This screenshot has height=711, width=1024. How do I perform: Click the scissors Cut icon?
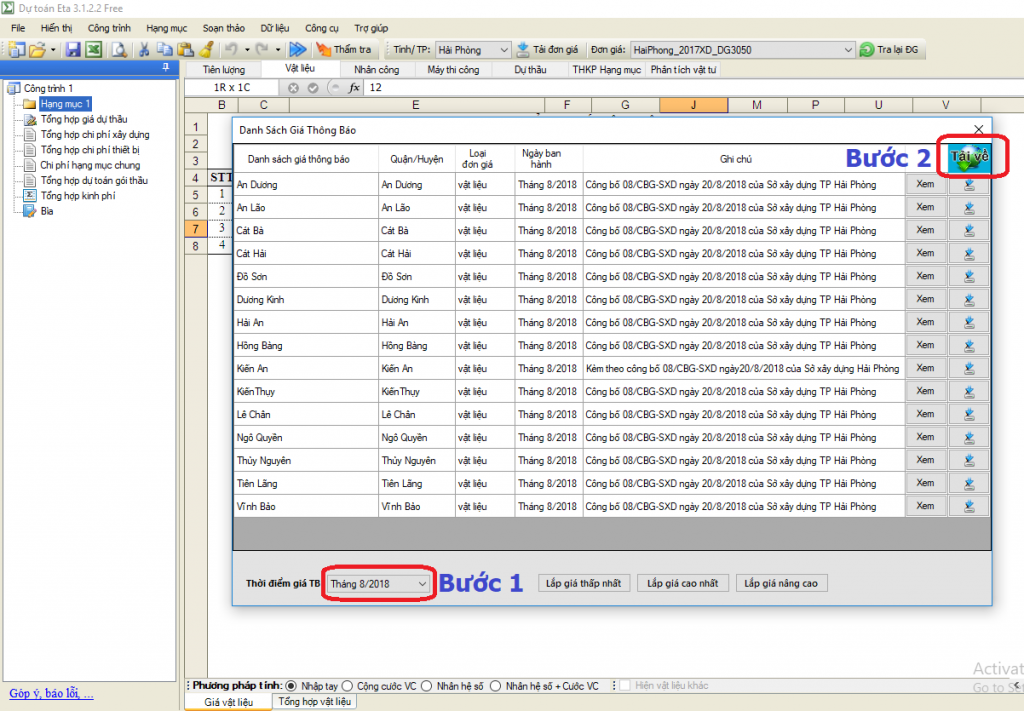(x=144, y=49)
